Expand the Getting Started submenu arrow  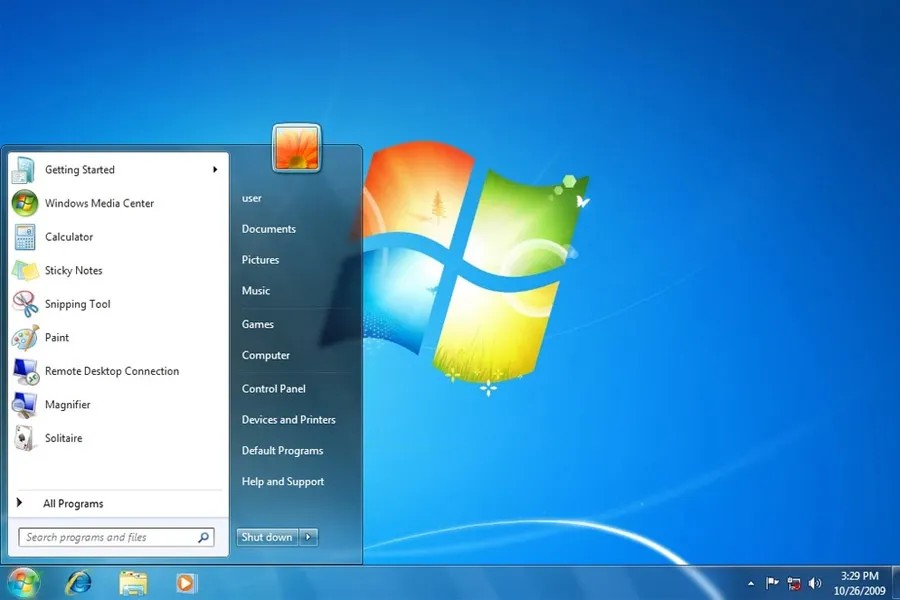coord(214,169)
